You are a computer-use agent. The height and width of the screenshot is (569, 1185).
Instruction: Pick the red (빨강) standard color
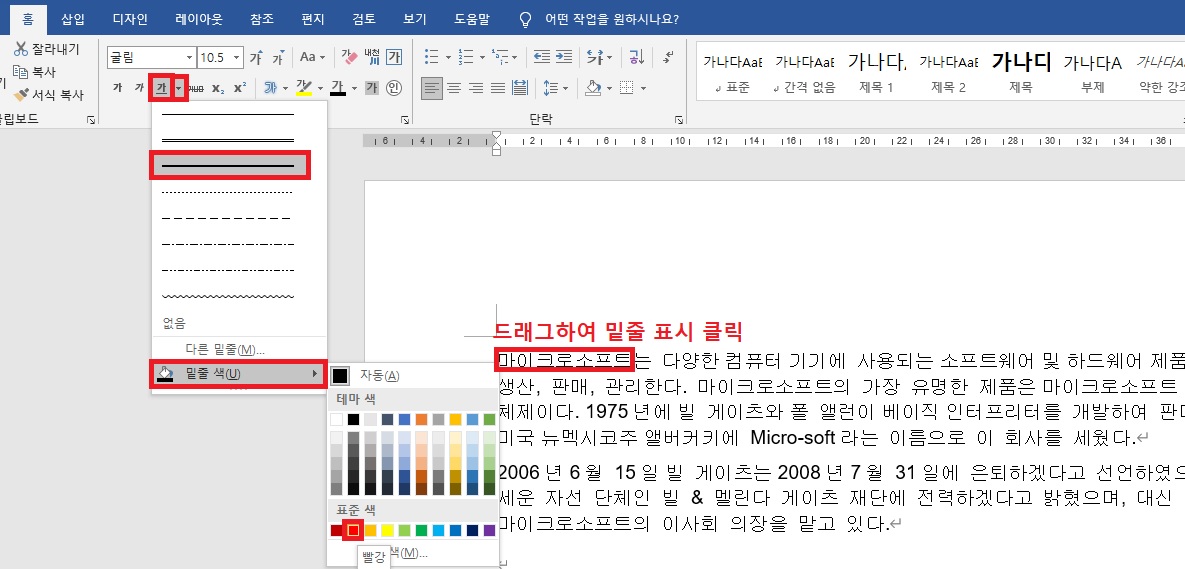(x=352, y=530)
